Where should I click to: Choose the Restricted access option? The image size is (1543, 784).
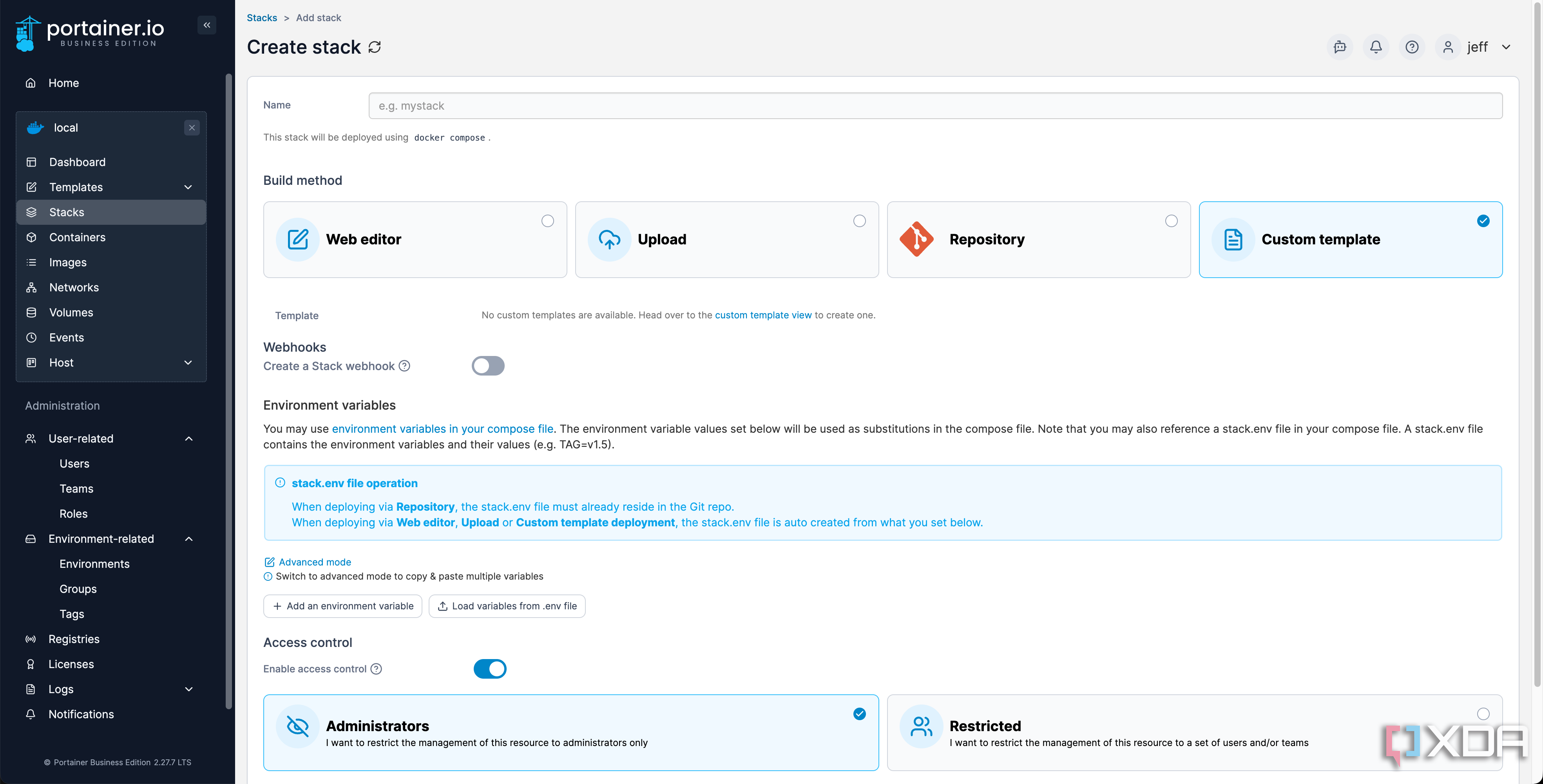tap(1194, 732)
